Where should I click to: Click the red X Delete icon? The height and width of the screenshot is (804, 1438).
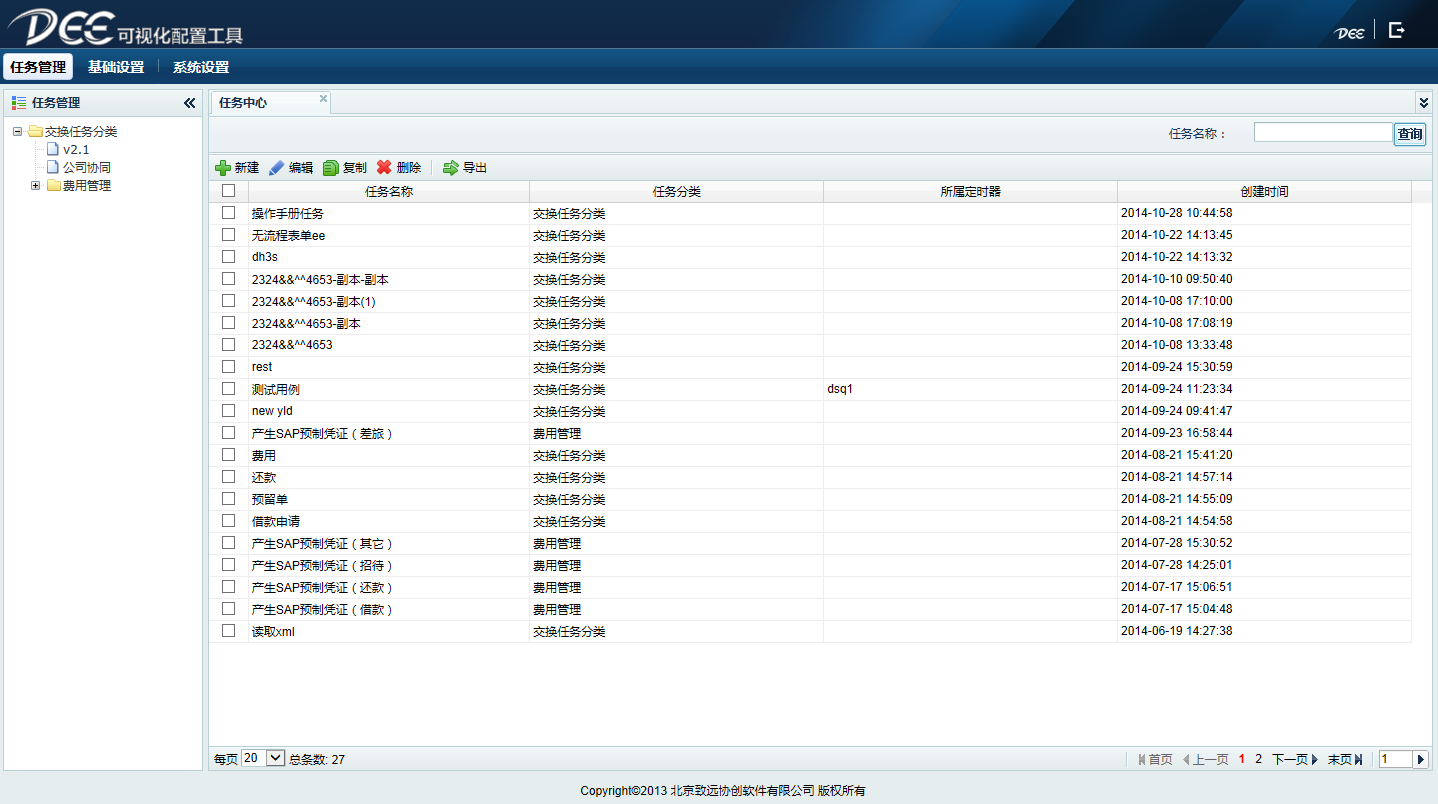tap(384, 168)
